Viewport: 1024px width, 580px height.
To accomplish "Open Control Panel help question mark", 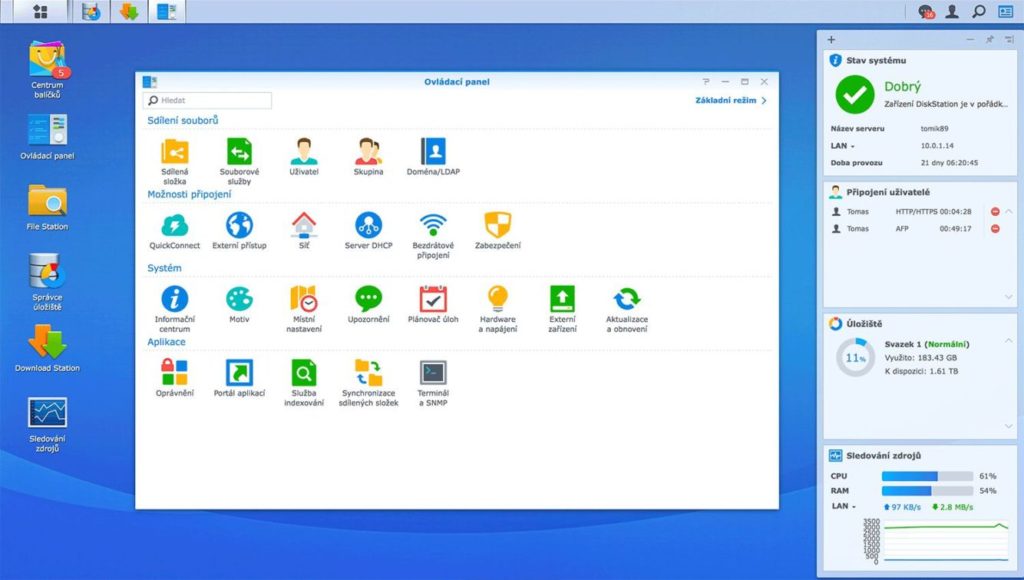I will click(x=706, y=82).
